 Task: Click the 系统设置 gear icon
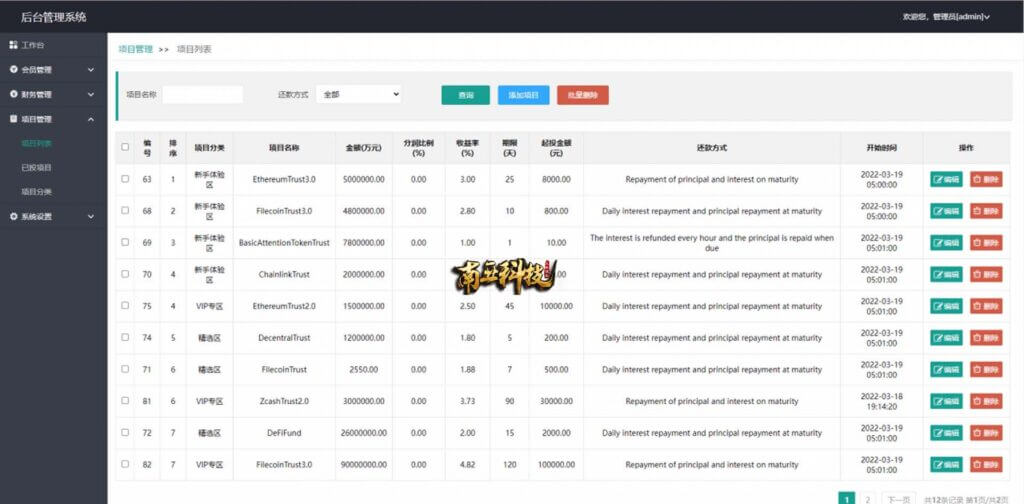tap(13, 216)
